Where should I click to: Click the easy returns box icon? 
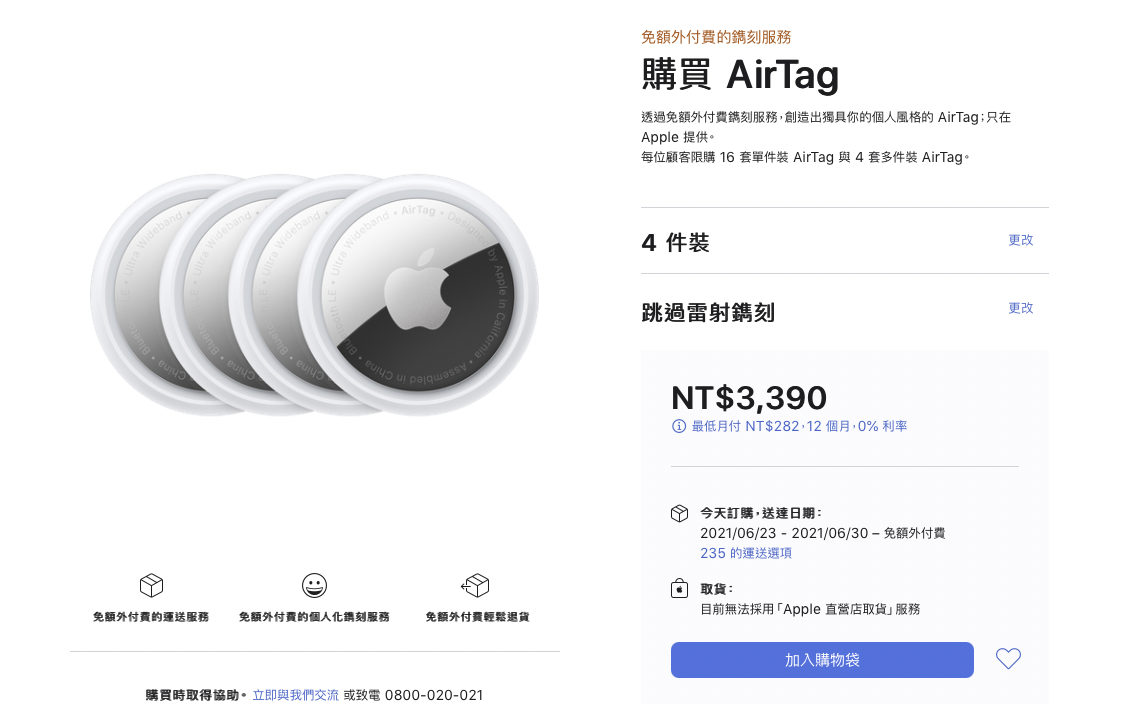(x=475, y=585)
